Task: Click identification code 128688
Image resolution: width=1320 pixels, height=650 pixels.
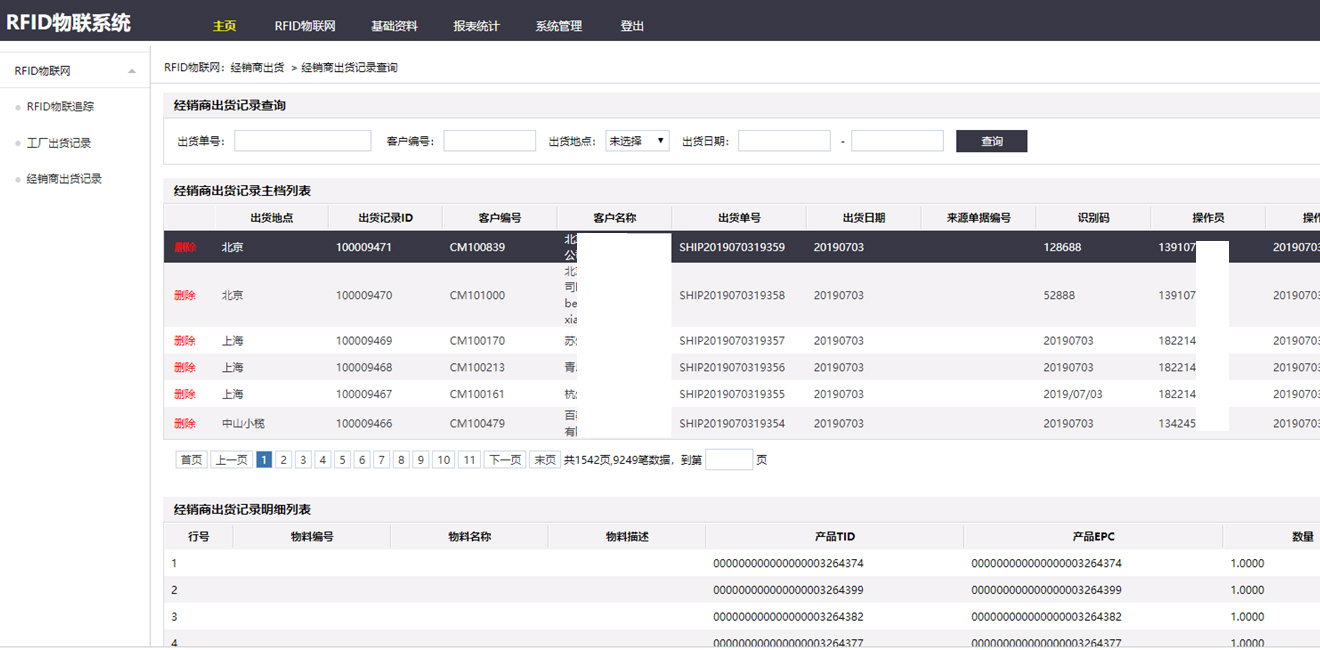Action: (1062, 247)
